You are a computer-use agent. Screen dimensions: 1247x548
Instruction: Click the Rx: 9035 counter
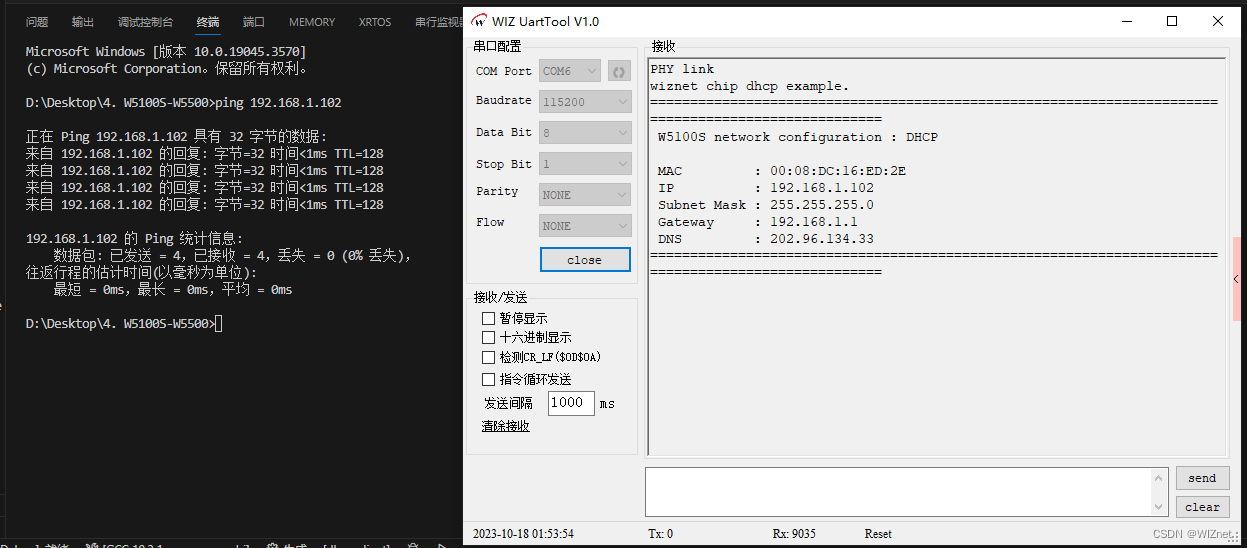pos(794,534)
